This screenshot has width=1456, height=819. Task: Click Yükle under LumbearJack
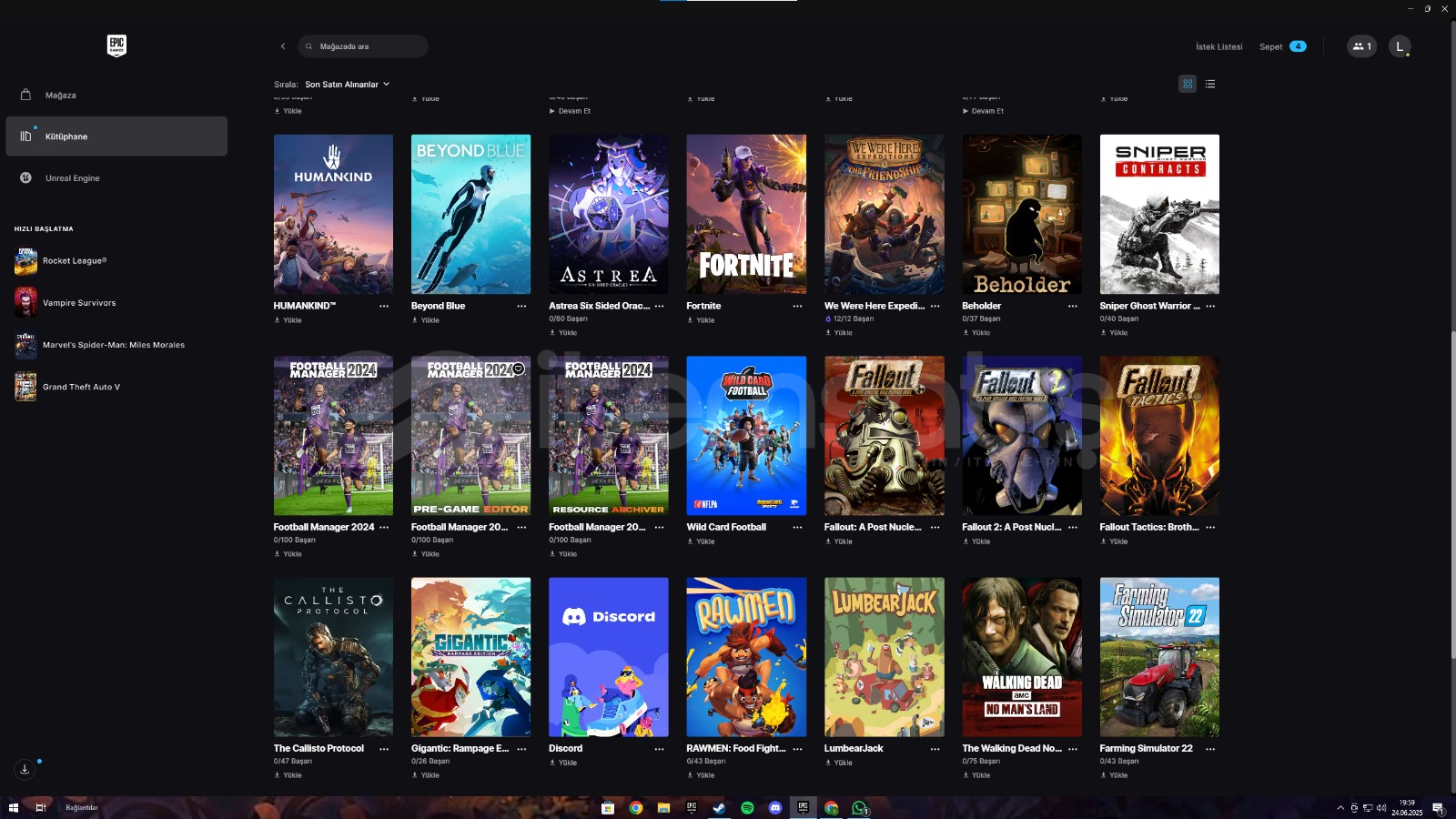click(x=839, y=763)
